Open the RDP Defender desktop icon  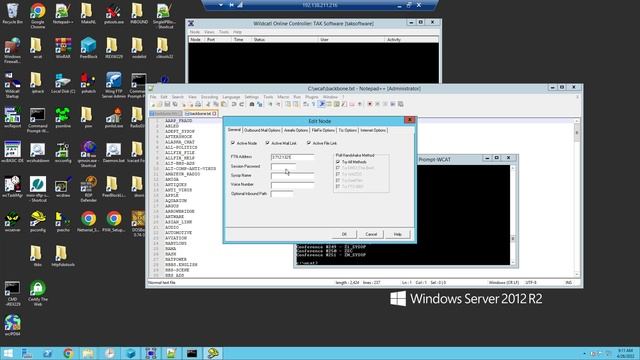pyautogui.click(x=89, y=189)
